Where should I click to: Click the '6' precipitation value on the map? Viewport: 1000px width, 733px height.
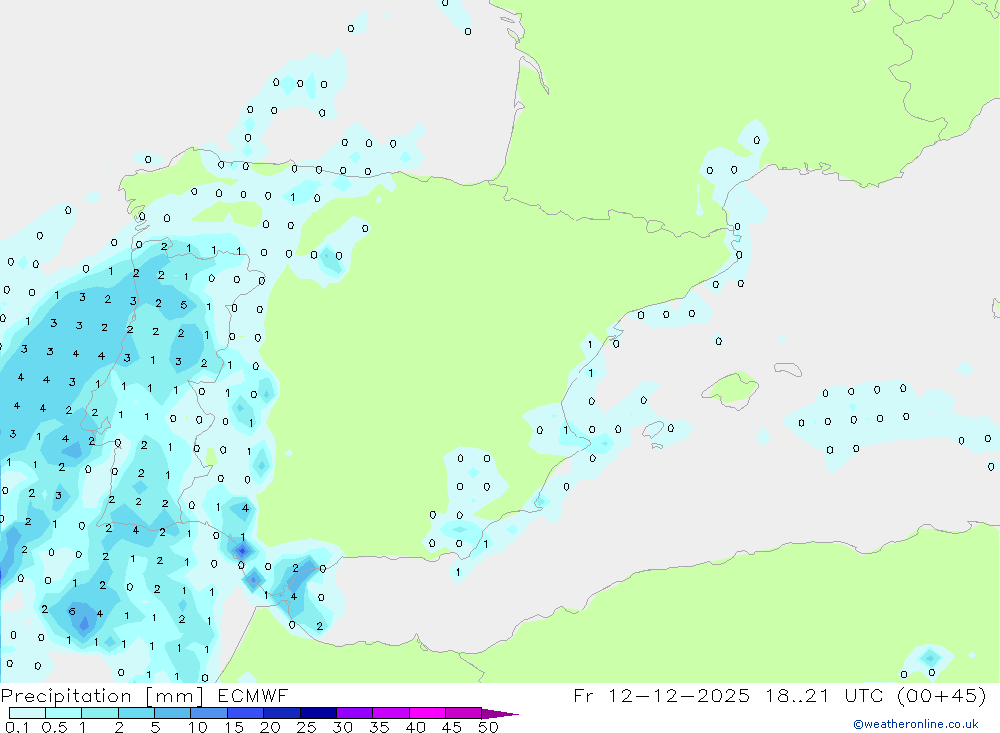tap(72, 612)
